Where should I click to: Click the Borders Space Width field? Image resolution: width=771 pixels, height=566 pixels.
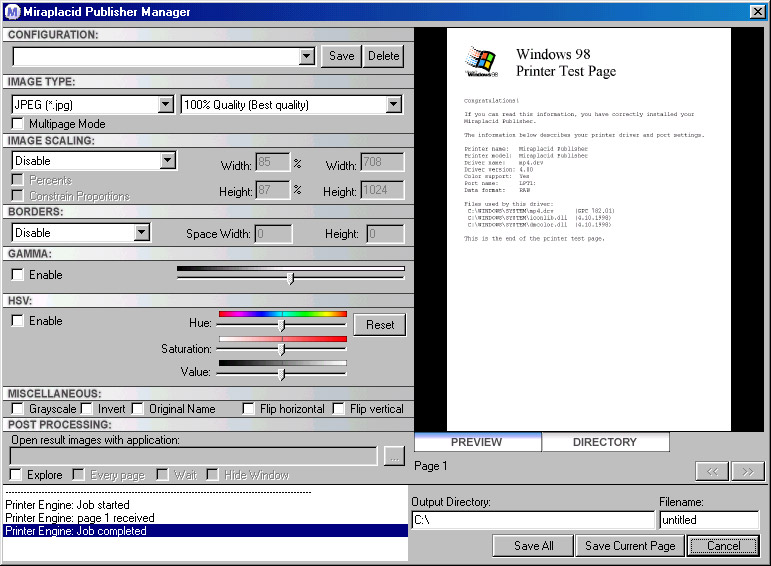tap(273, 234)
